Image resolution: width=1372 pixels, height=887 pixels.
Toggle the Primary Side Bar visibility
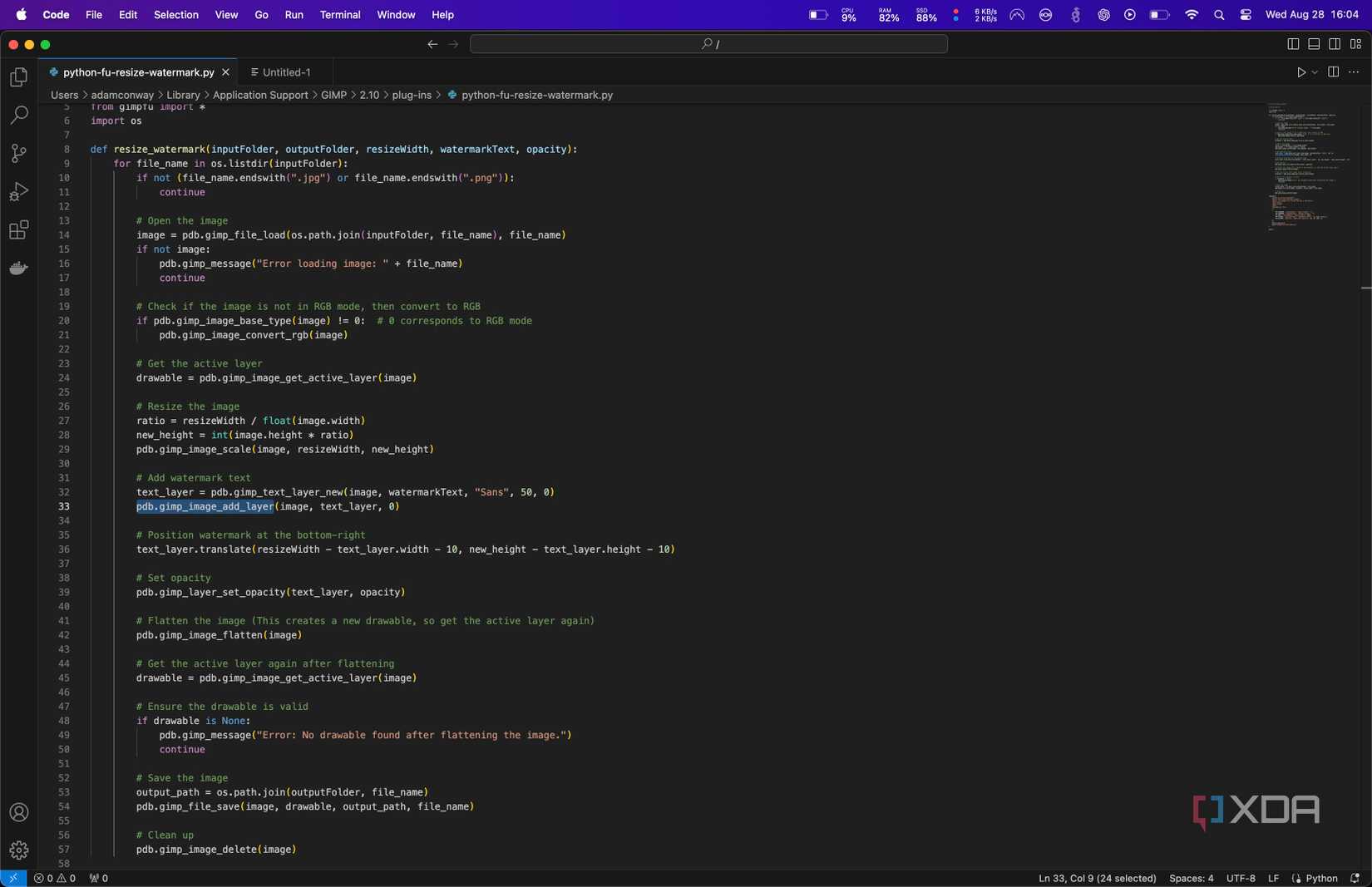pyautogui.click(x=1291, y=44)
